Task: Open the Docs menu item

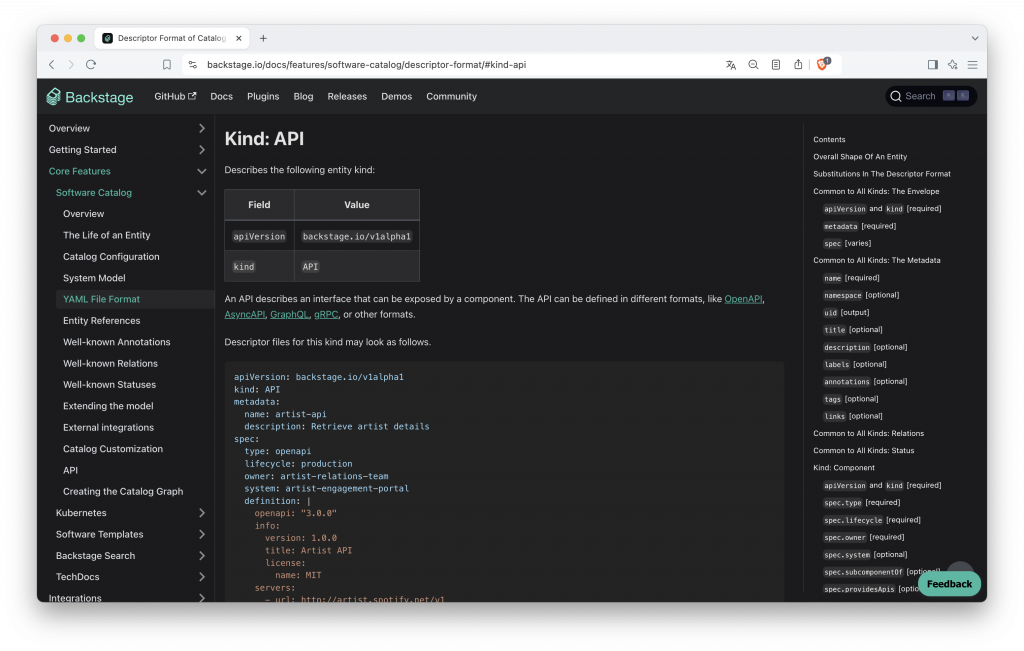Action: point(221,96)
